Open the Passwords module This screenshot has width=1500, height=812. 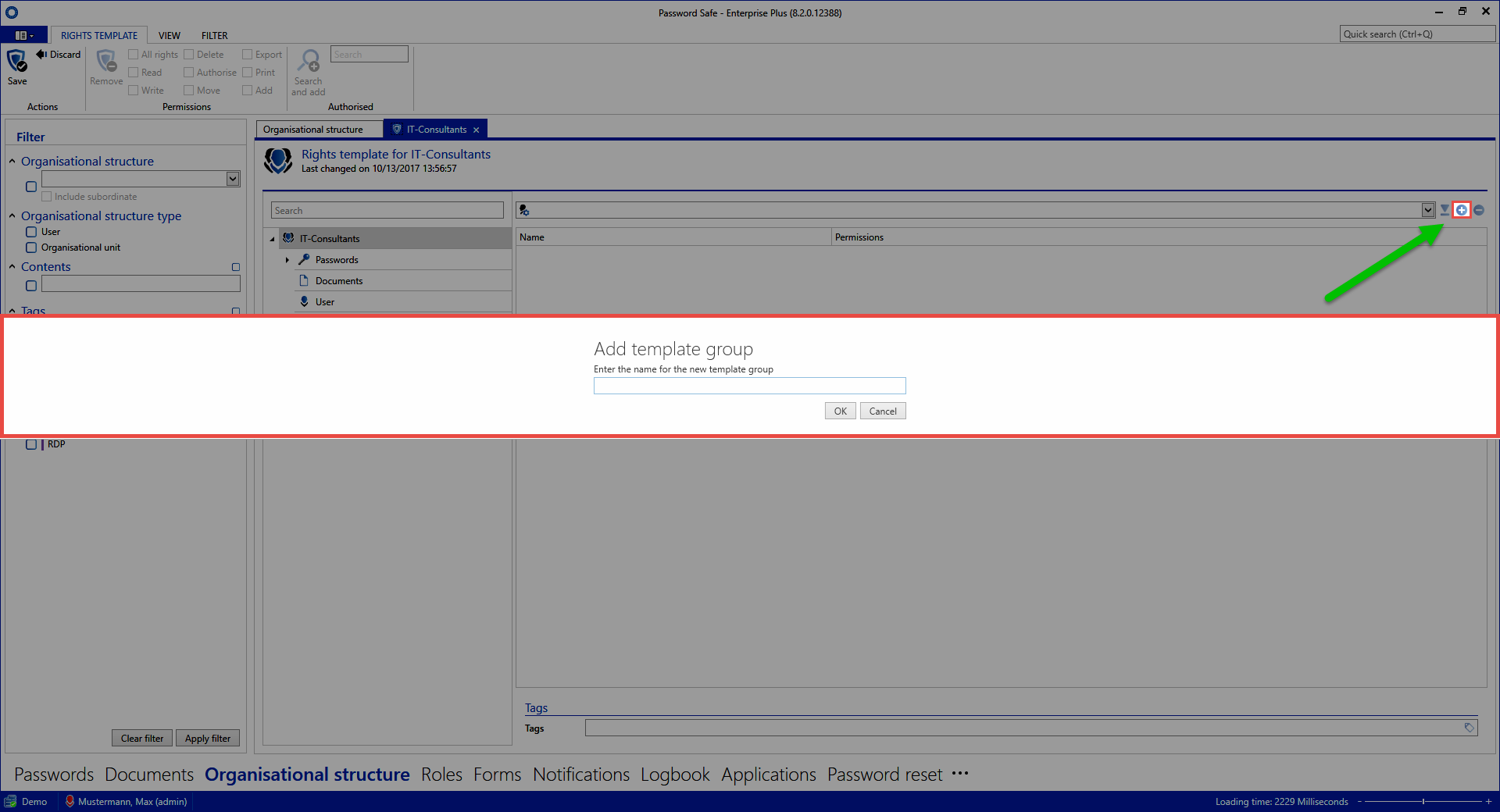coord(54,775)
